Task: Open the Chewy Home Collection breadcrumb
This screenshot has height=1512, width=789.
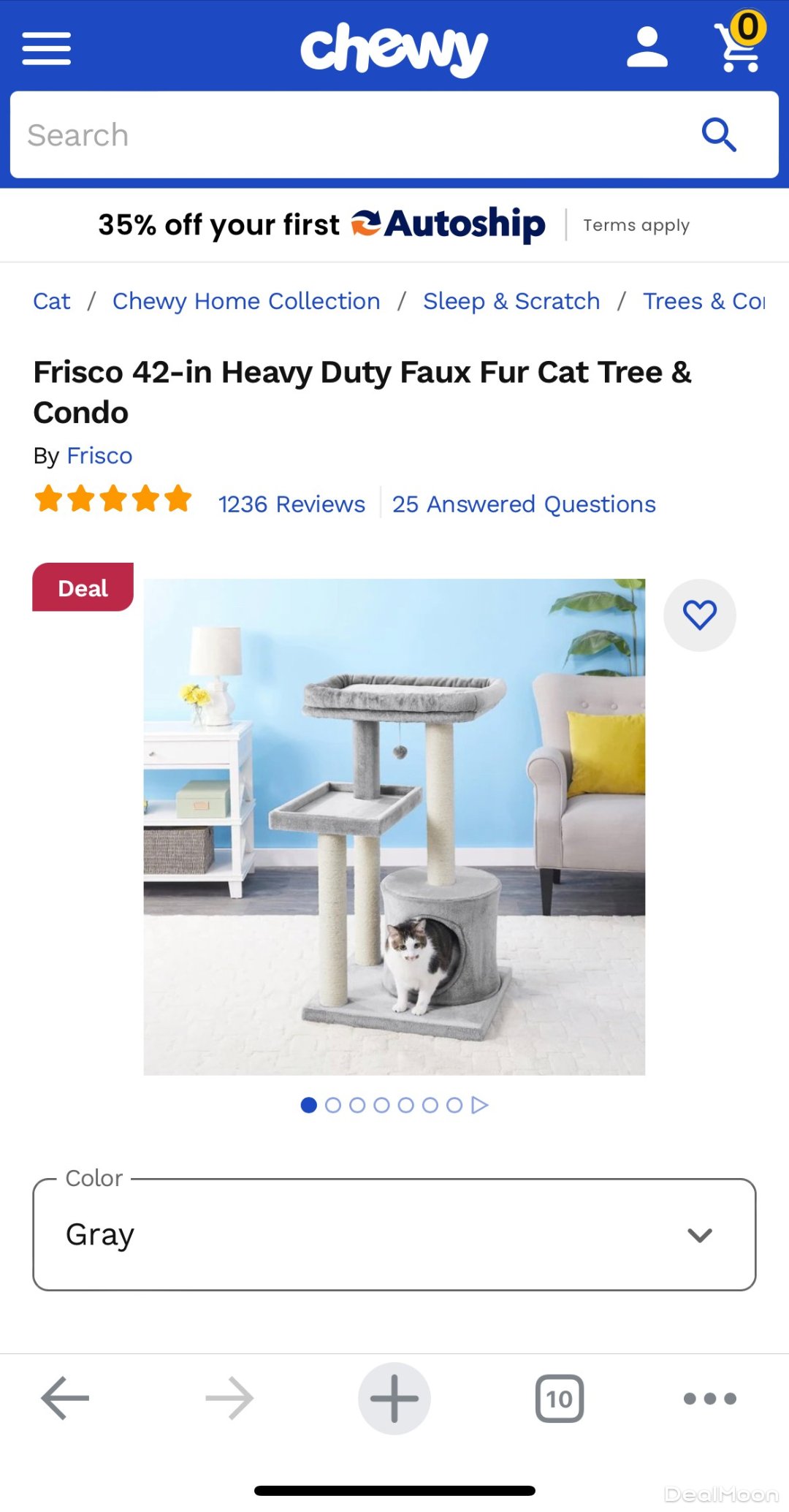Action: (246, 301)
